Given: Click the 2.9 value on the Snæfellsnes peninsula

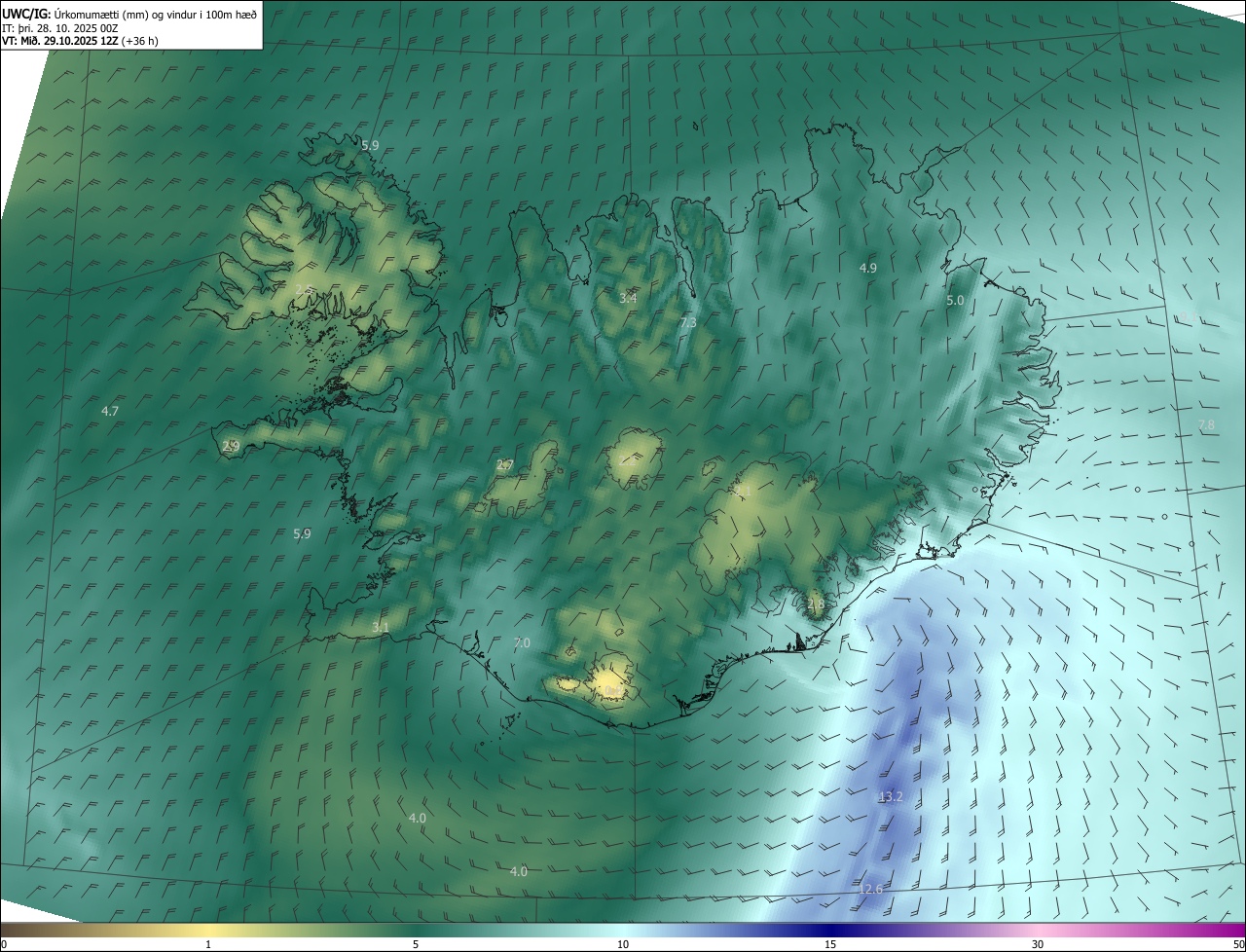Looking at the screenshot, I should (231, 447).
